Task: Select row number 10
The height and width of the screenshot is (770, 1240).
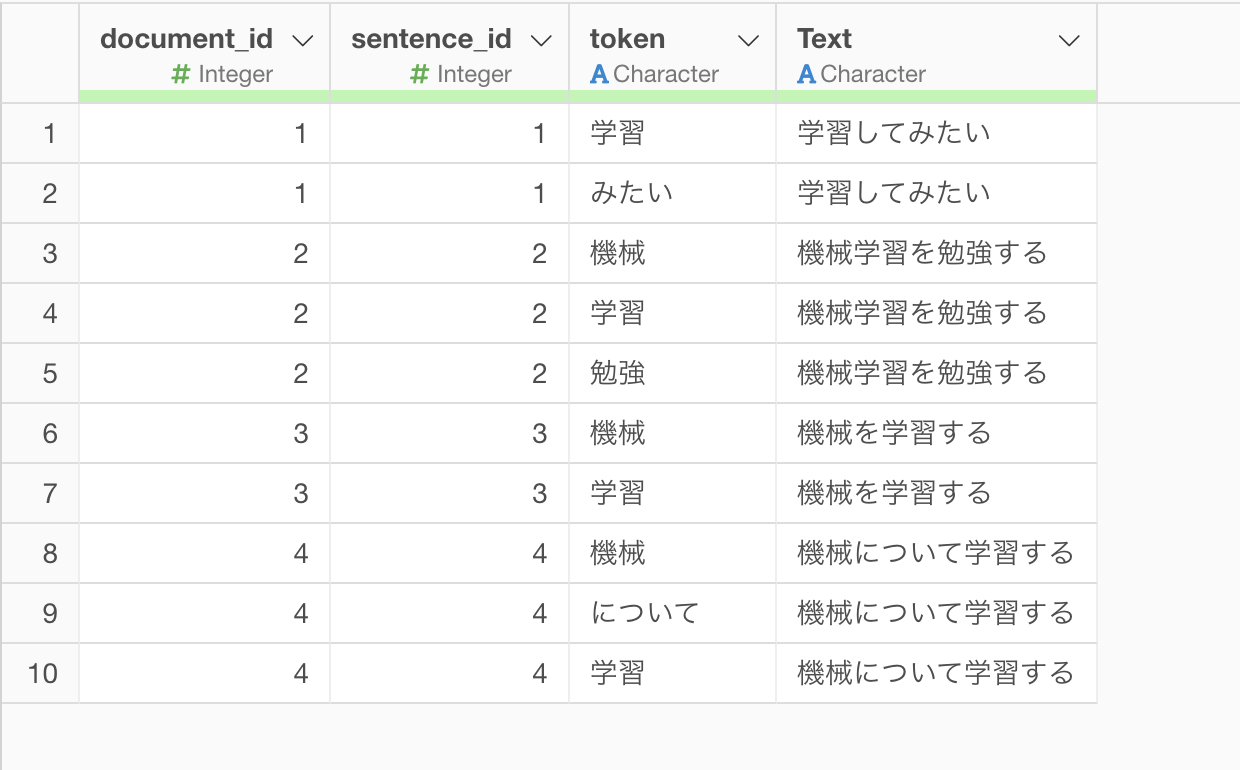Action: (42, 673)
